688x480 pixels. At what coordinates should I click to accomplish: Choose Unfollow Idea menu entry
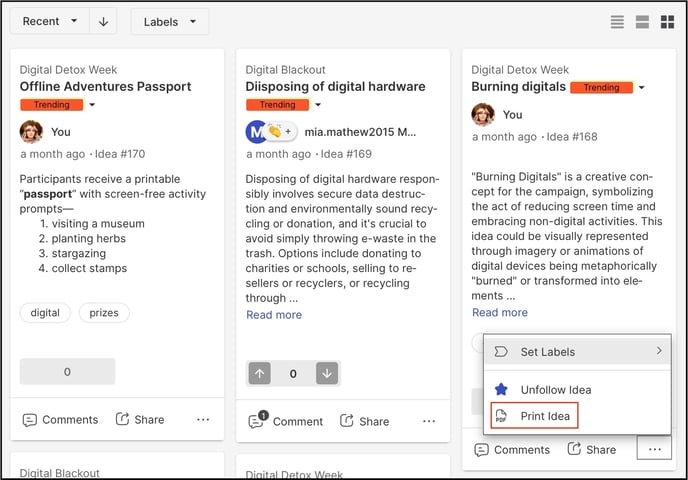coord(577,390)
